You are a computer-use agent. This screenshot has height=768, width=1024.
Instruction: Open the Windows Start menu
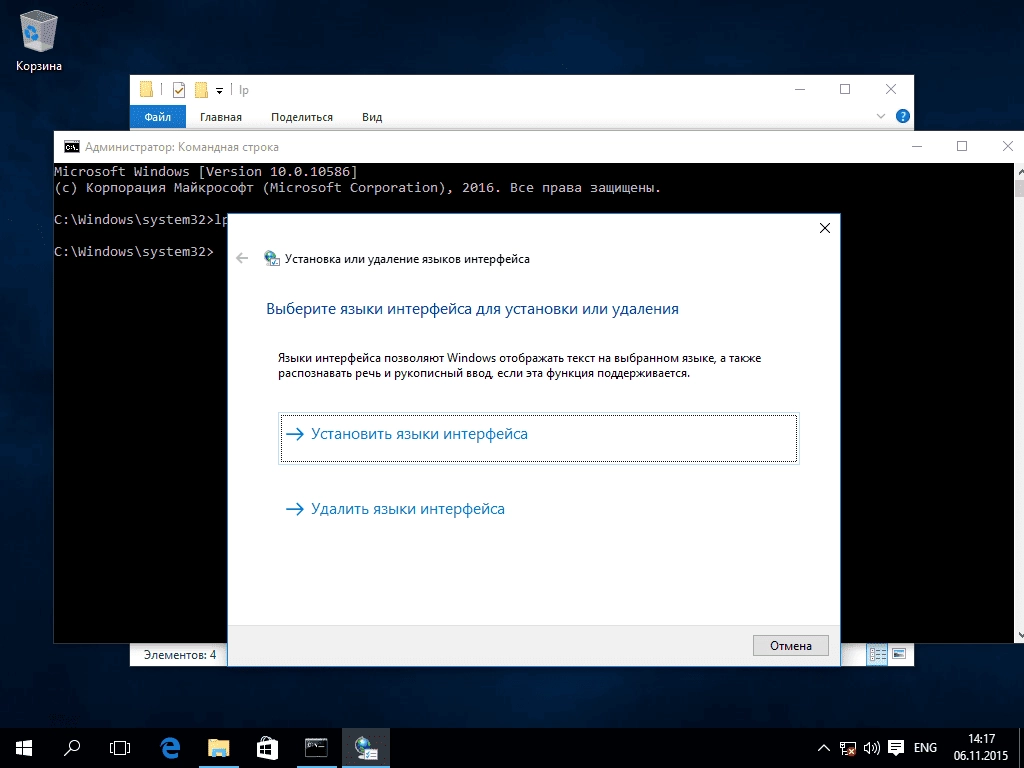click(24, 748)
